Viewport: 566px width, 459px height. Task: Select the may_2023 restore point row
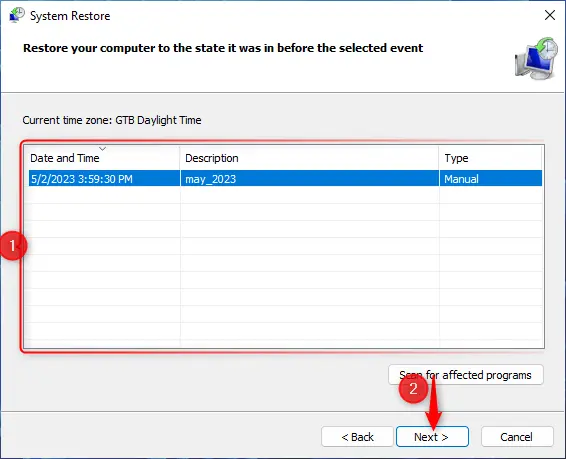point(285,179)
